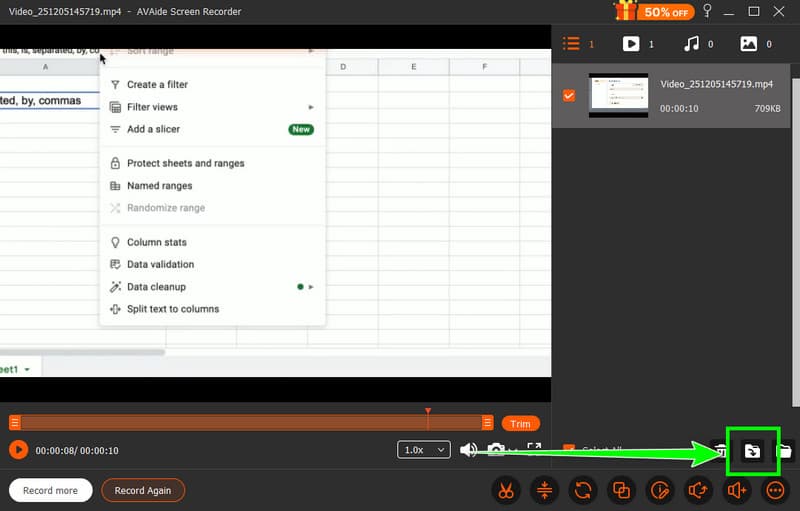The image size is (800, 511).
Task: Toggle the Select All checkbox
Action: pos(569,450)
